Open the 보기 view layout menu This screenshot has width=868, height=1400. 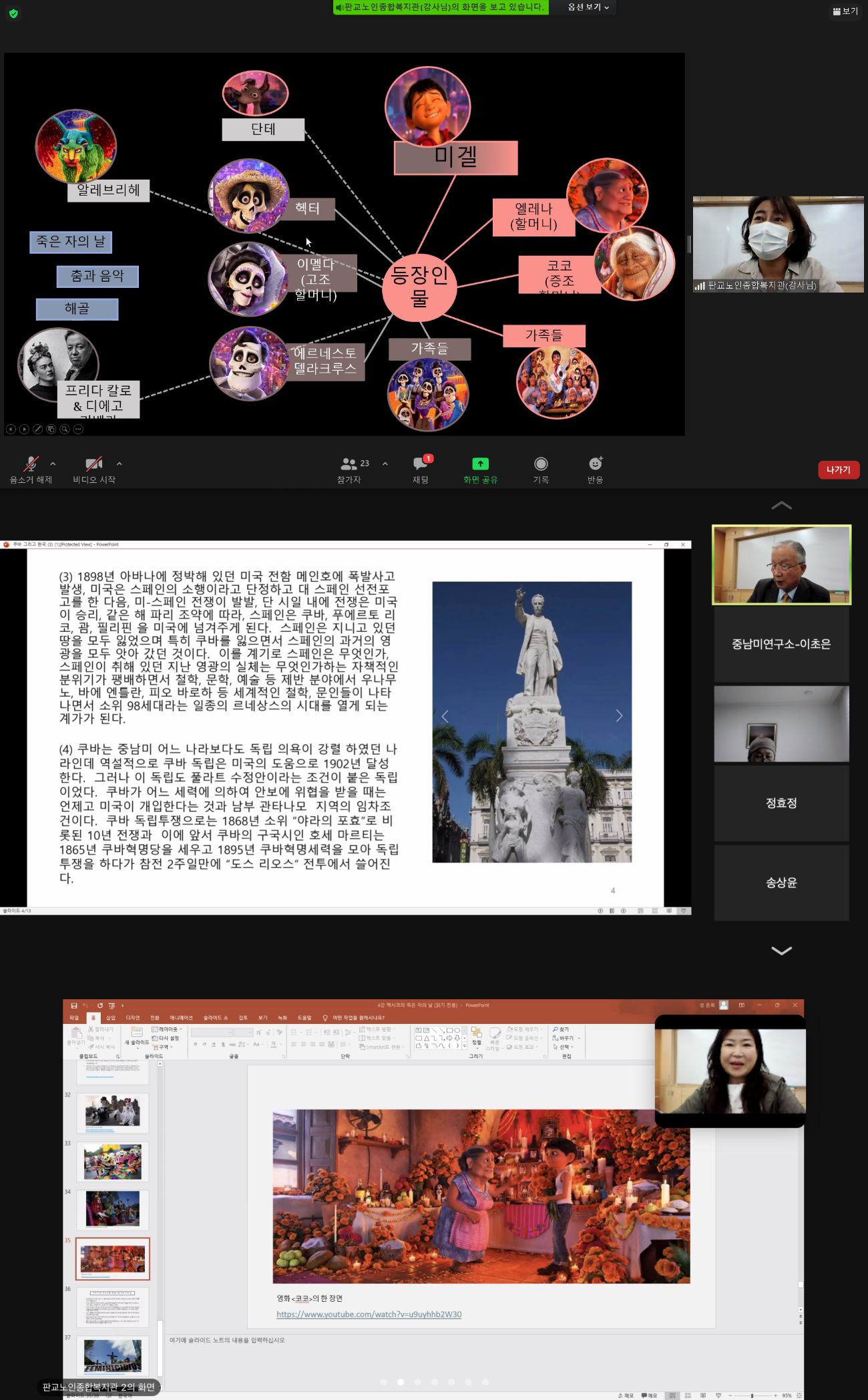tap(845, 11)
